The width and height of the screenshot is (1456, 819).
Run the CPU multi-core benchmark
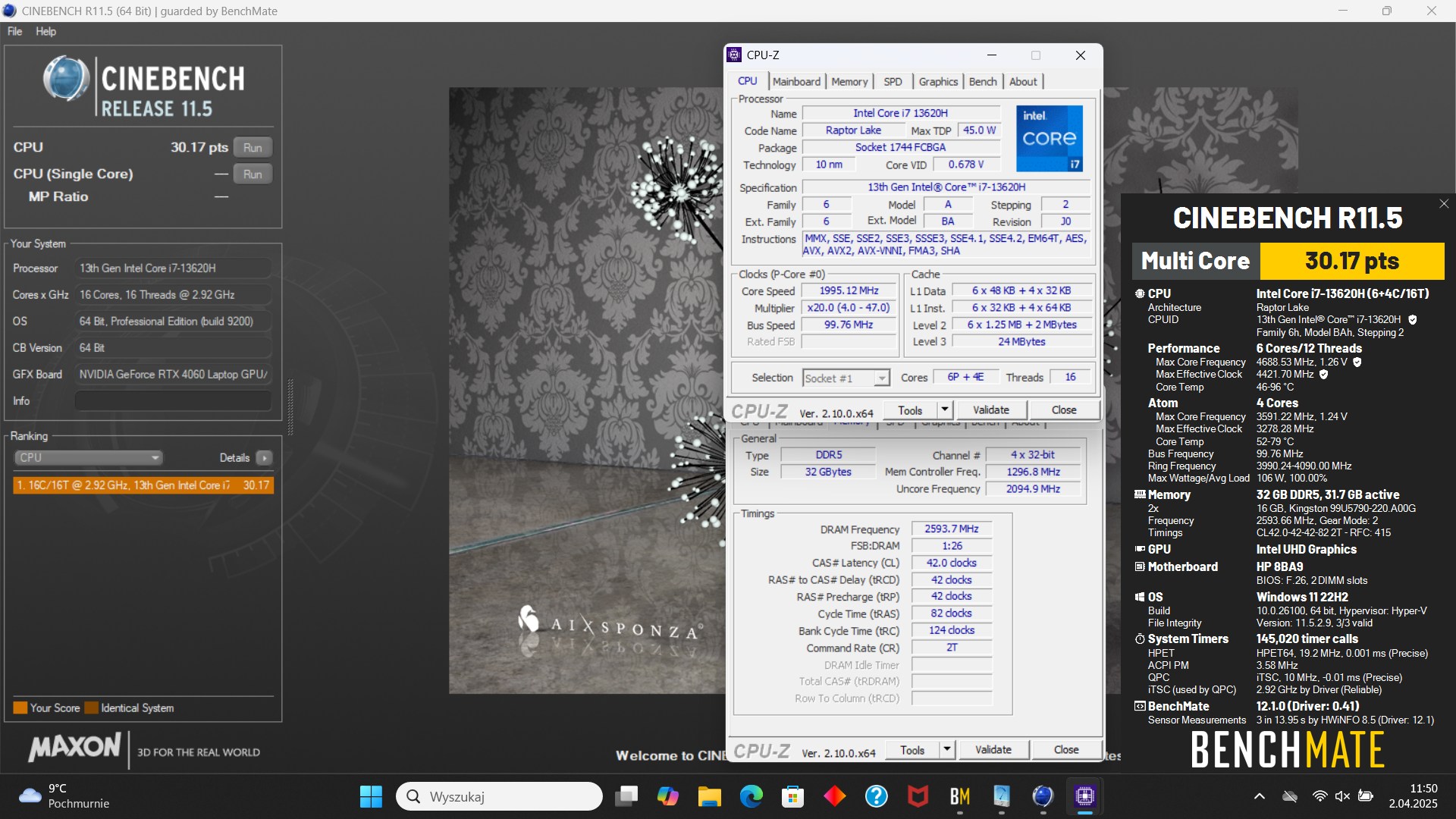253,148
